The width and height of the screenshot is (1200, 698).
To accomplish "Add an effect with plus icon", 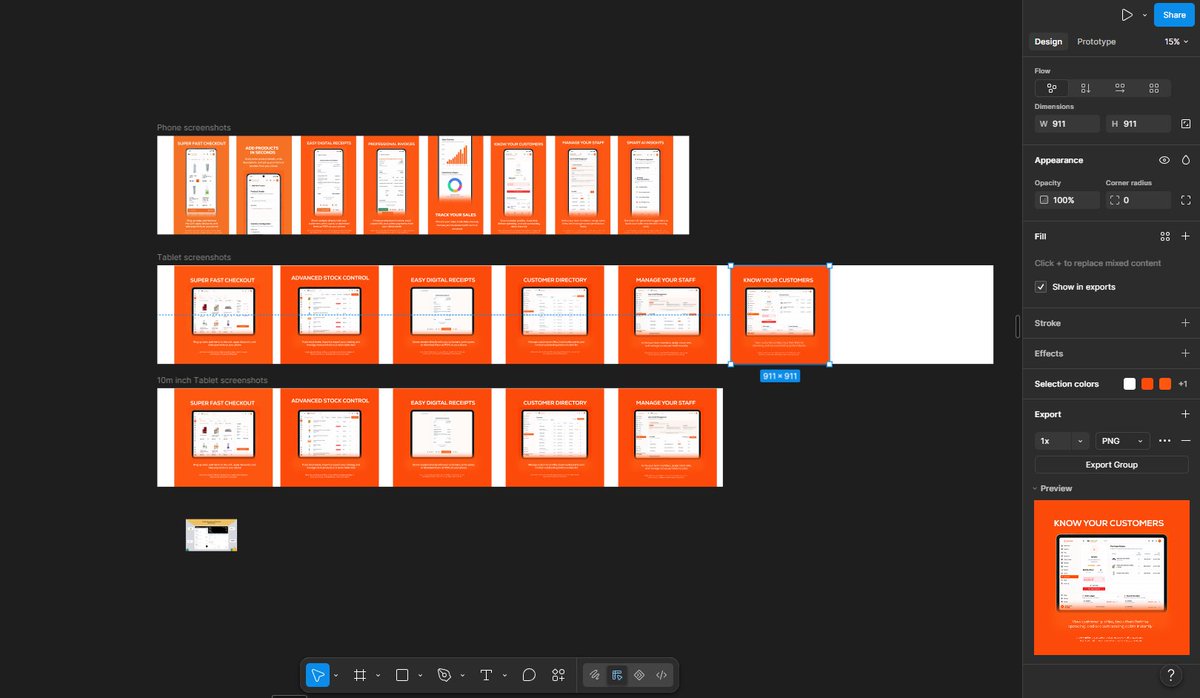I will tap(1186, 353).
